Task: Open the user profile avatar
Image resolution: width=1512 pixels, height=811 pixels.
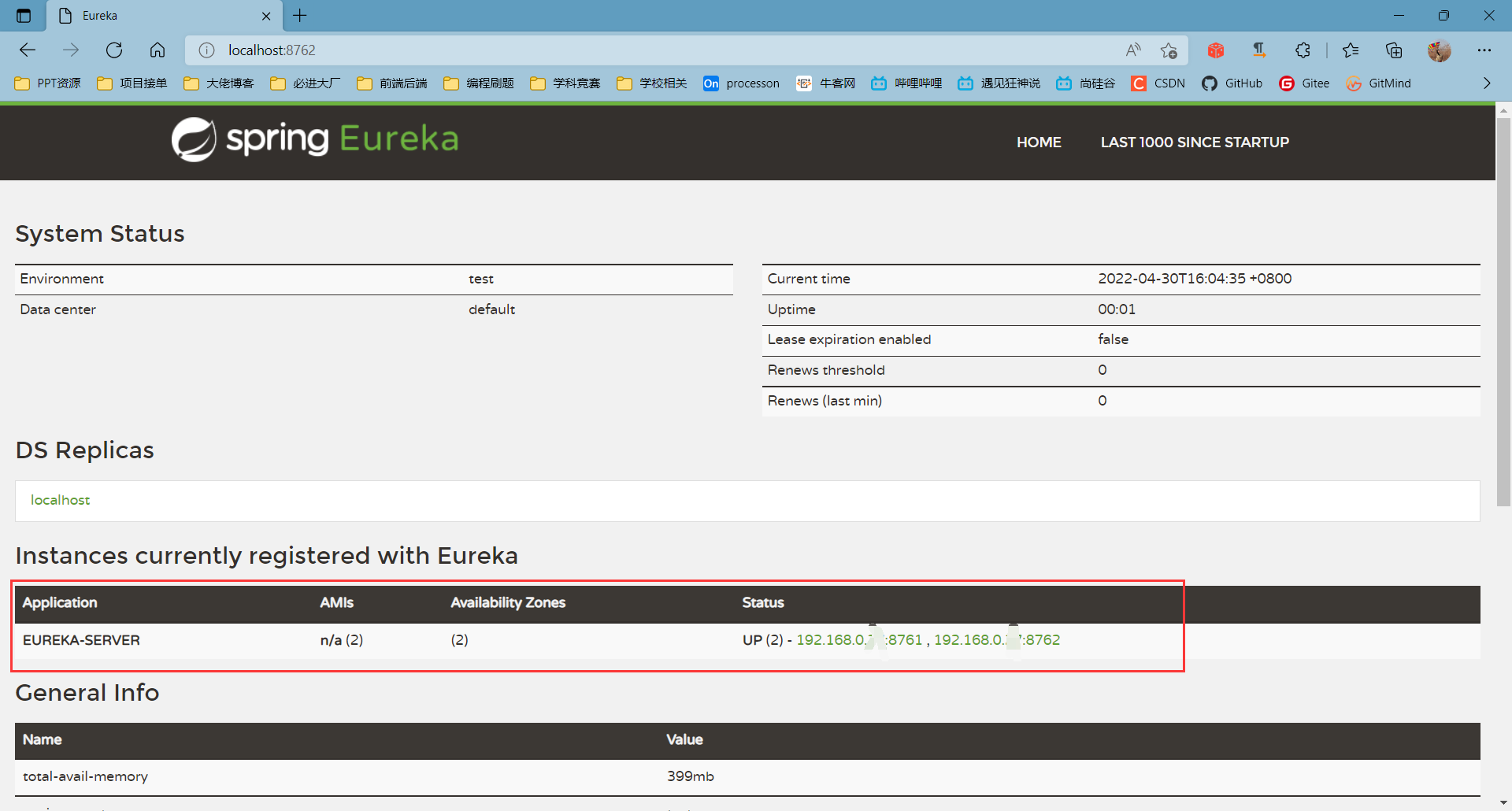Action: click(x=1439, y=50)
